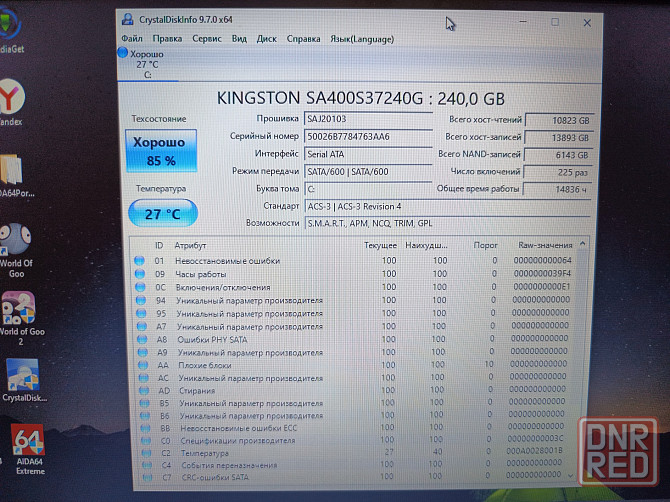Click the total host reads value 10823 GB

click(x=559, y=120)
